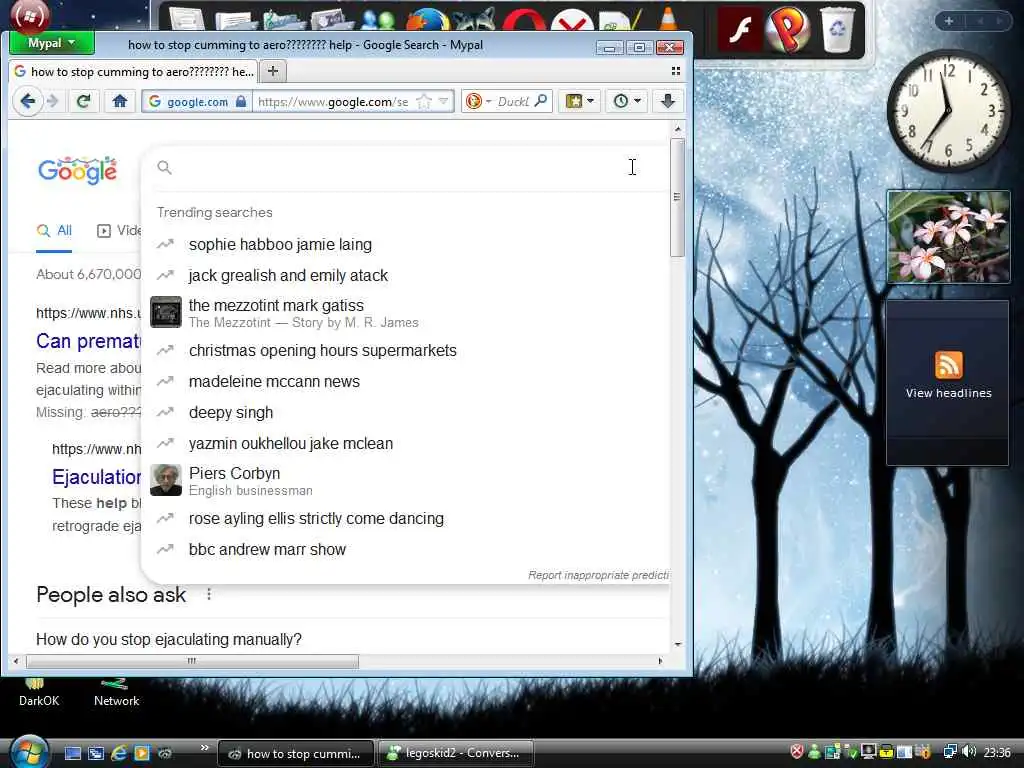Click the network tray icon

click(950, 752)
